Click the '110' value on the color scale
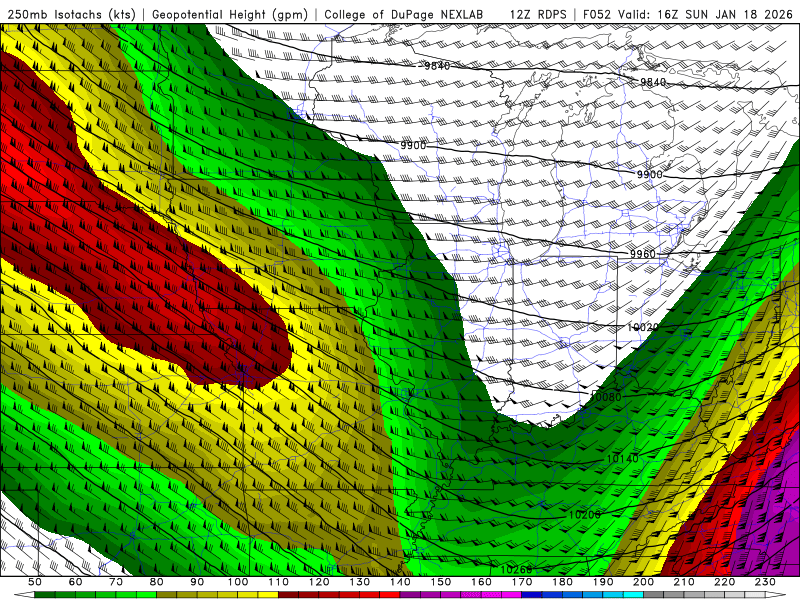800x600 pixels. [278, 582]
